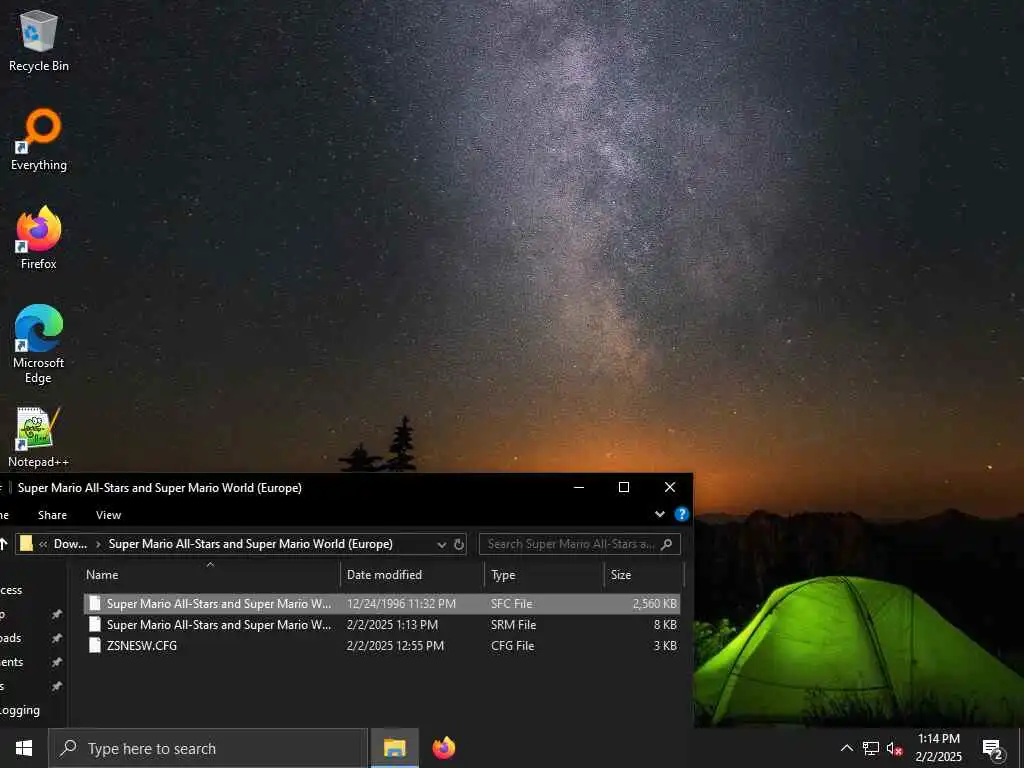Click the Type here to search box
Image resolution: width=1024 pixels, height=768 pixels.
(x=208, y=748)
